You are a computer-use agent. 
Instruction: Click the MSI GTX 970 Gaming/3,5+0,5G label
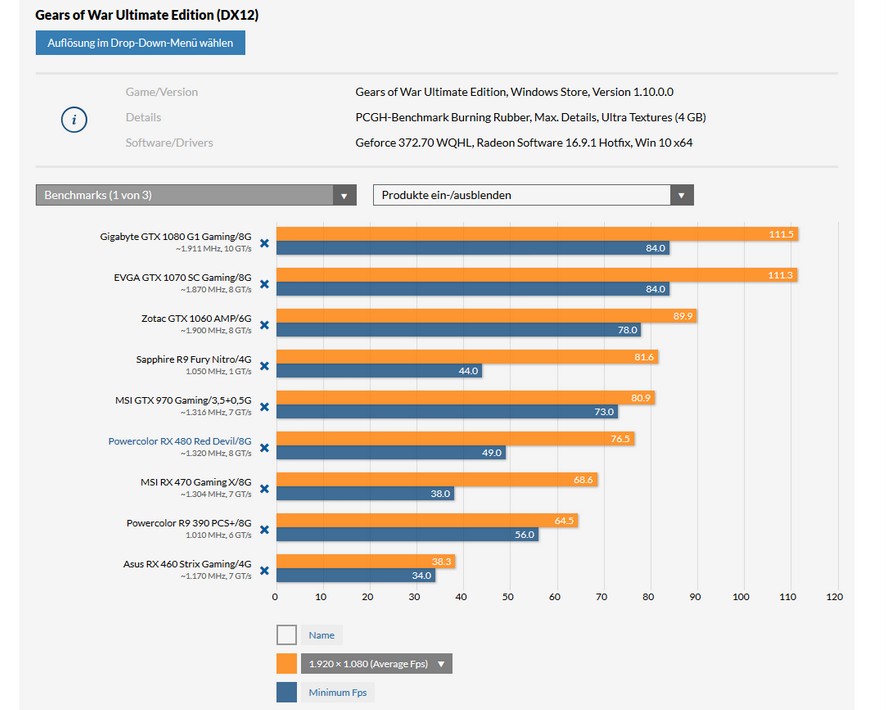click(183, 400)
